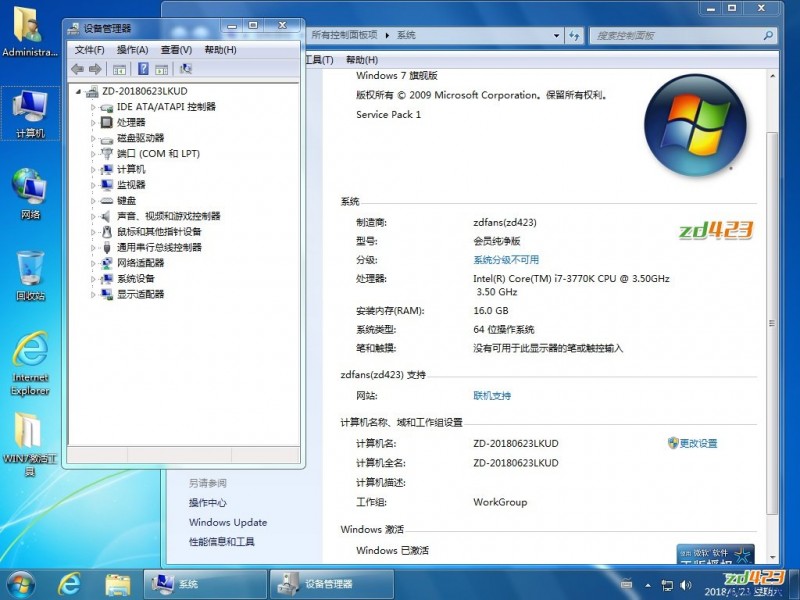
Task: Click the System window vertical scrollbar thumb
Action: pos(772,323)
